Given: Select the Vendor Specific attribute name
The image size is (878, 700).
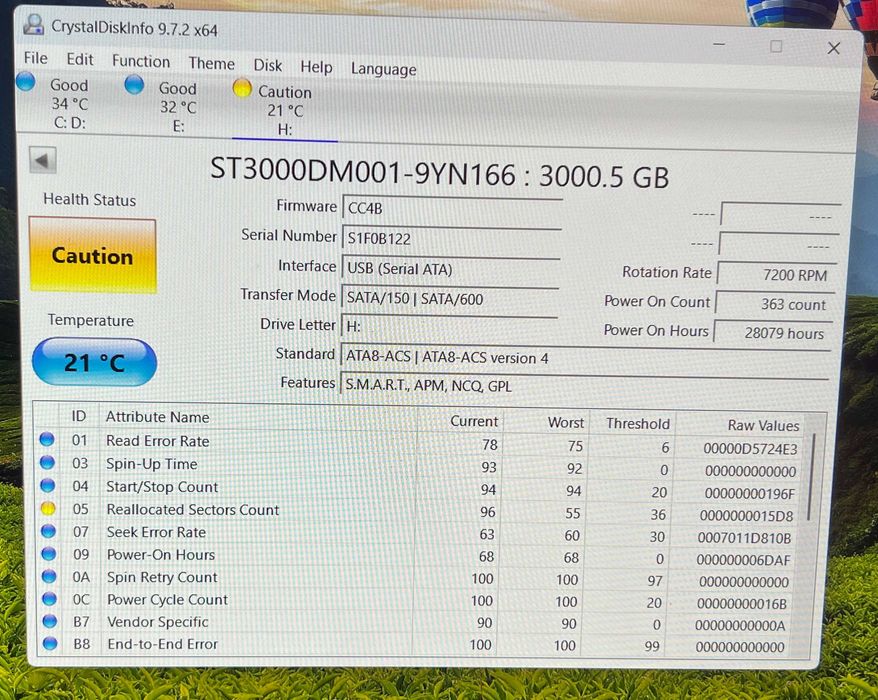Looking at the screenshot, I should point(158,622).
